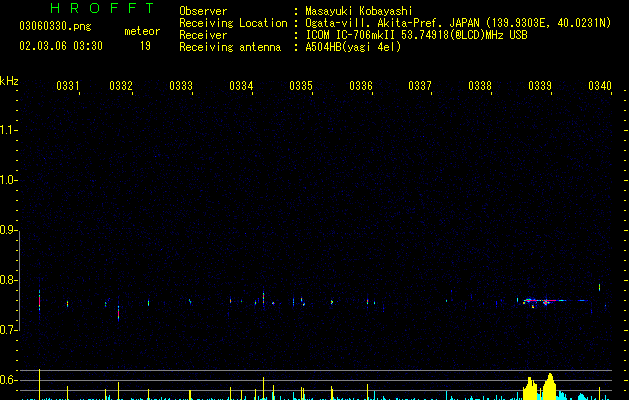Screen dimensions: 629x400
Task: Click time marker 0340
Action: click(600, 85)
